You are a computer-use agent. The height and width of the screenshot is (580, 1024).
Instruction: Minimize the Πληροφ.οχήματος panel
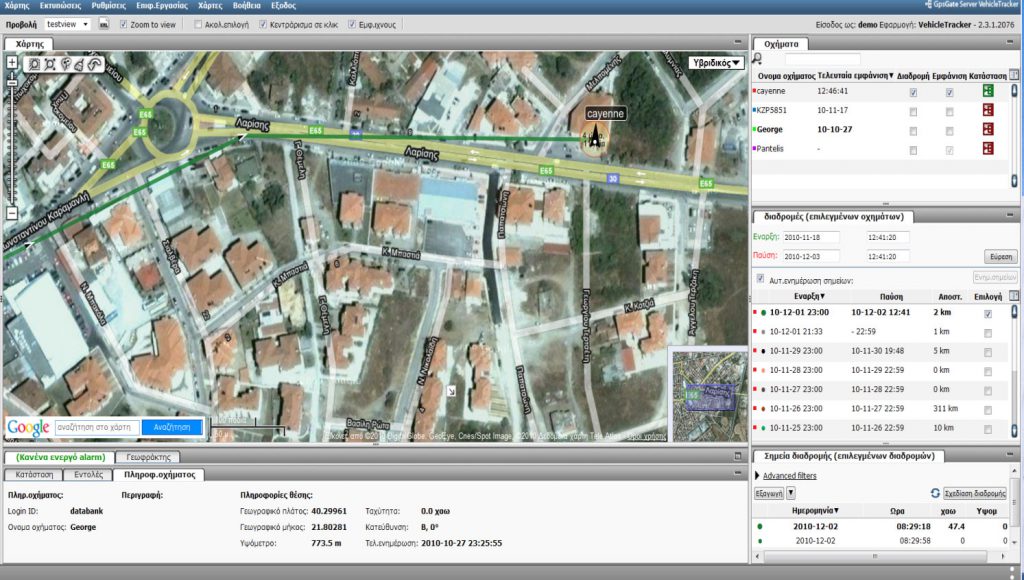[738, 472]
